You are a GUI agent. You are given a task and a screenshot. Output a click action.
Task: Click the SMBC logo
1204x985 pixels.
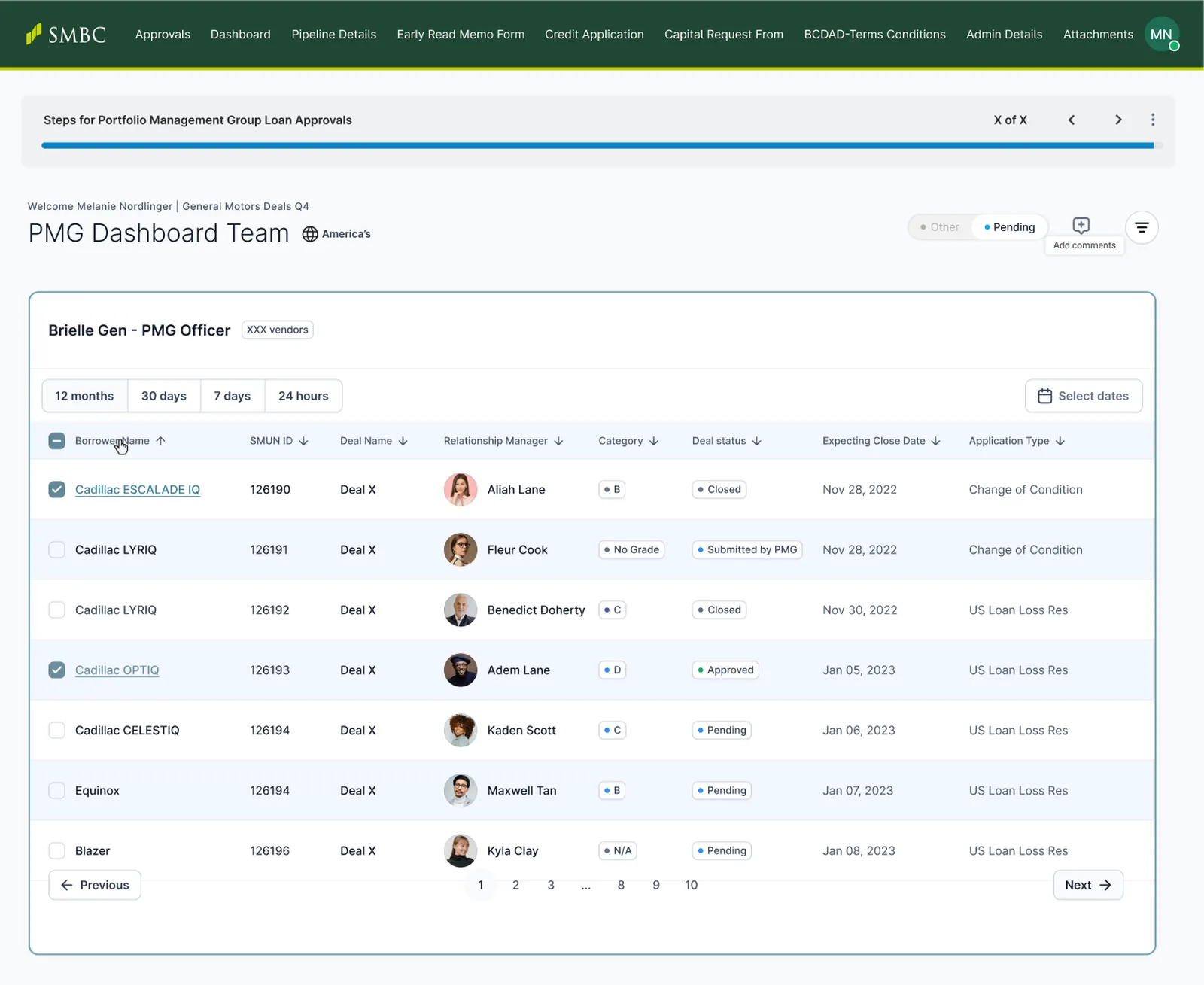(66, 35)
